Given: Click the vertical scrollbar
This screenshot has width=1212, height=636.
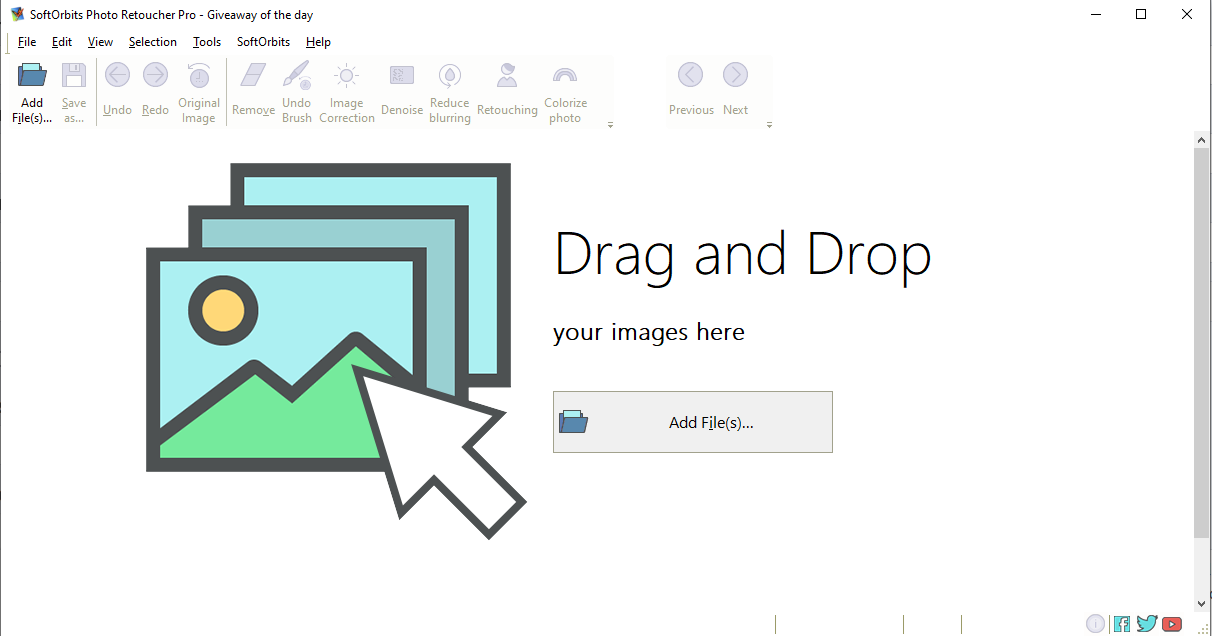Looking at the screenshot, I should click(x=1202, y=341).
